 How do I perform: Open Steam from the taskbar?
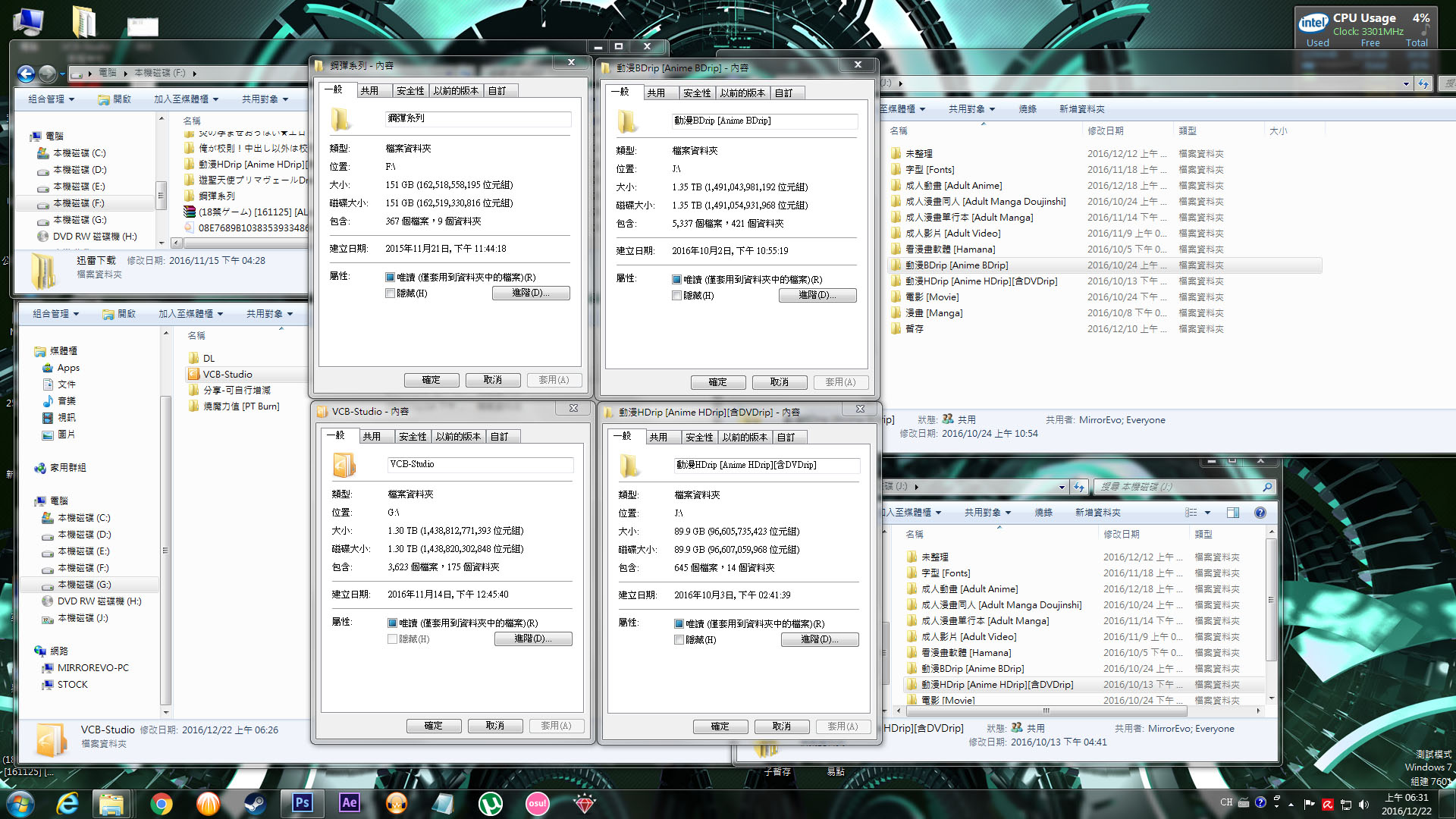255,803
